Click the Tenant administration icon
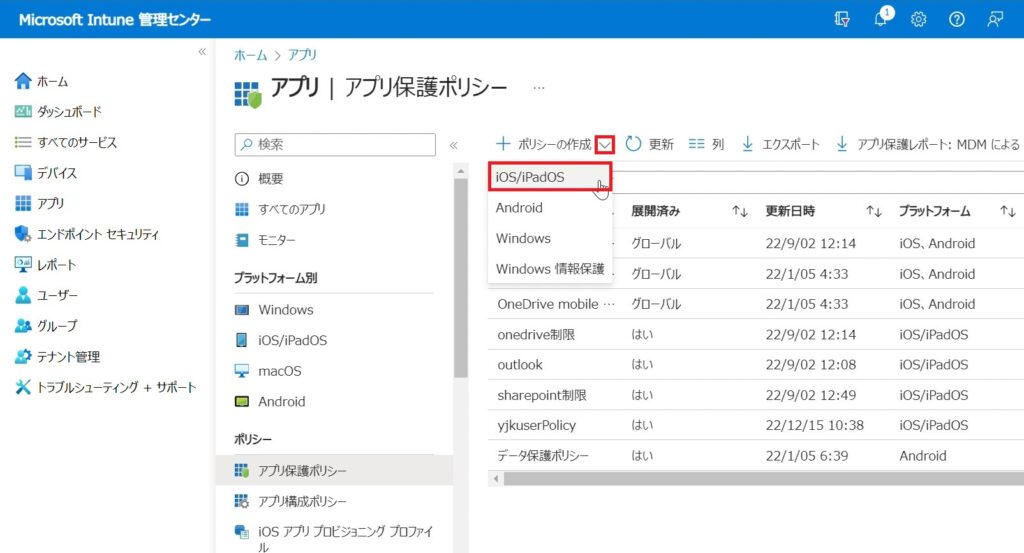 pyautogui.click(x=23, y=356)
